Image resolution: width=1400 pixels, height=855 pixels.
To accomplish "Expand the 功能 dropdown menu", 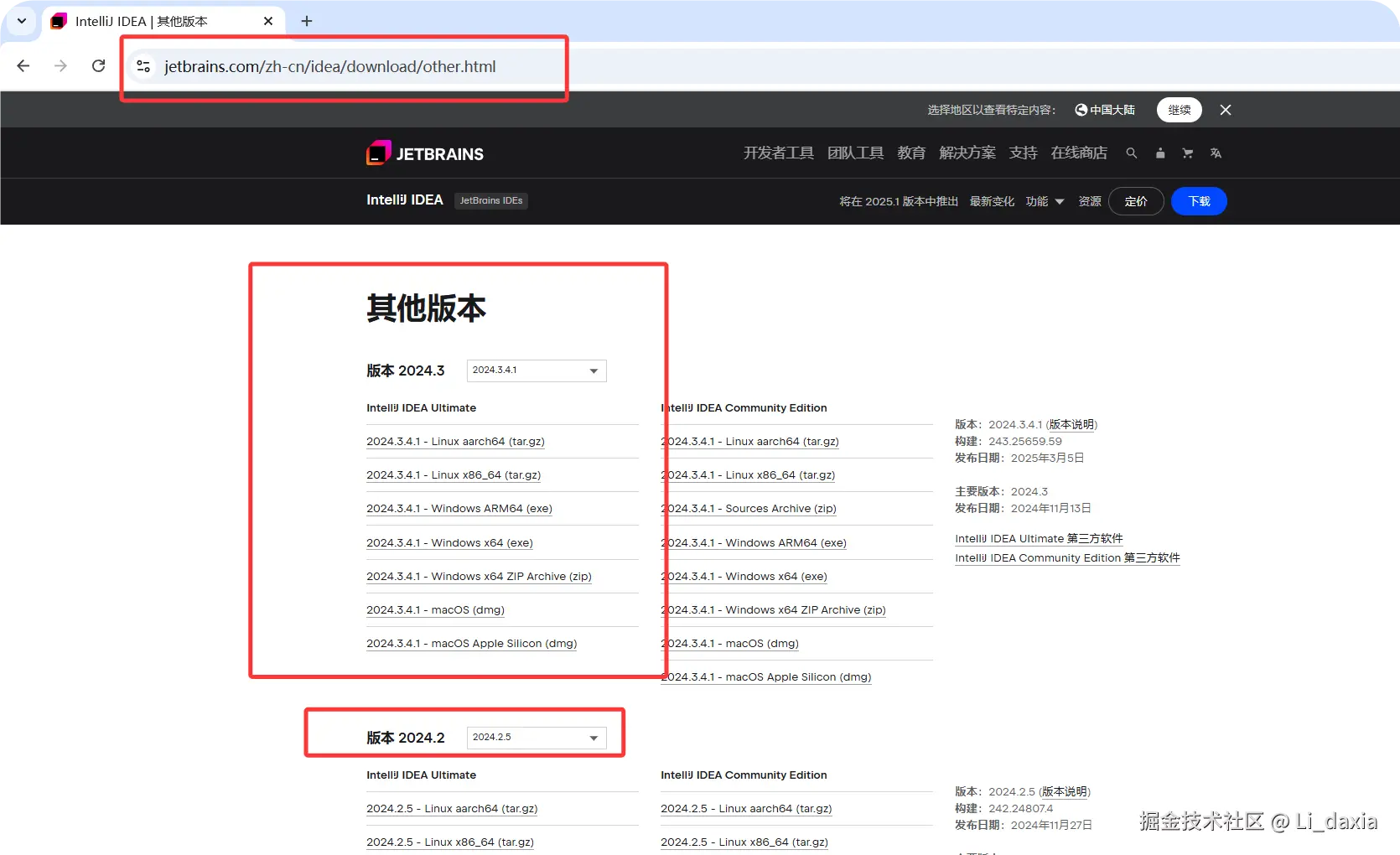I will [x=1044, y=201].
